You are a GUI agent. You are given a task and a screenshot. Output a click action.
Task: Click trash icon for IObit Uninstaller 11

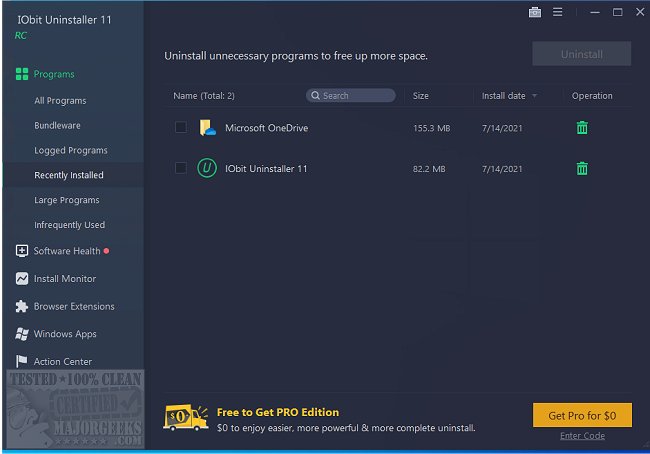[582, 168]
